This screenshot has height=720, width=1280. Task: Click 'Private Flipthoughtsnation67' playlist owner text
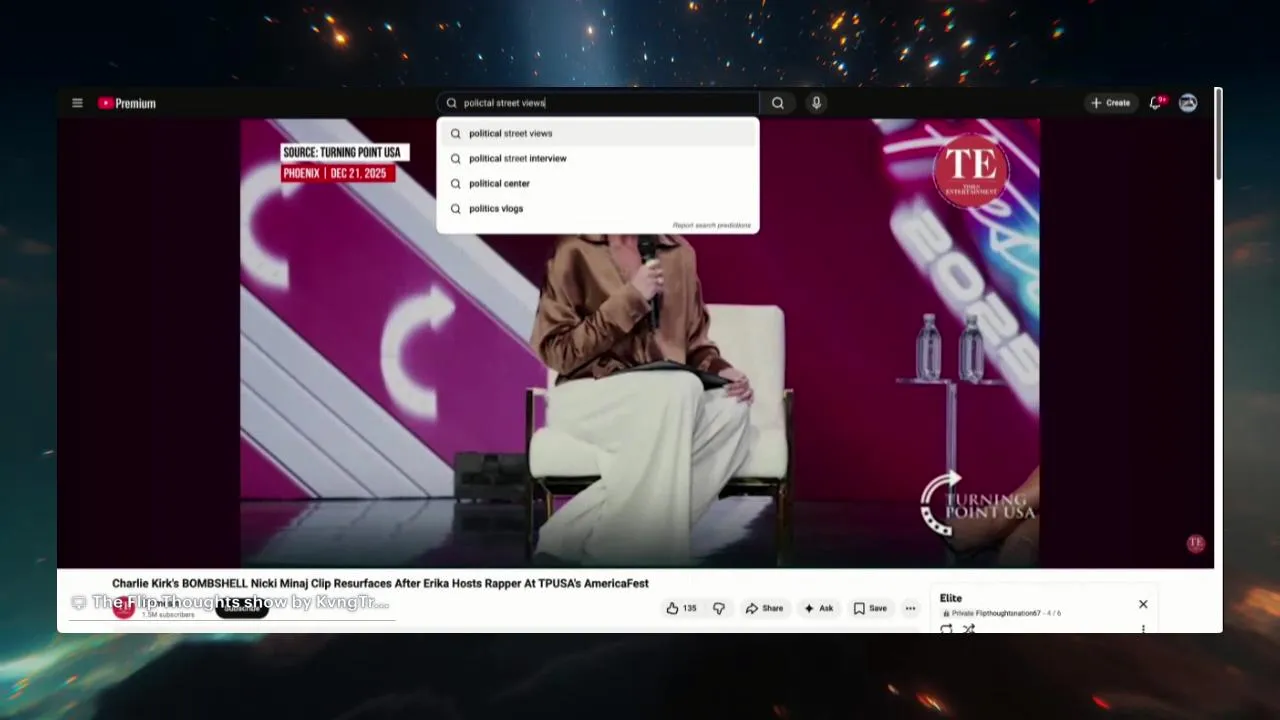[996, 613]
